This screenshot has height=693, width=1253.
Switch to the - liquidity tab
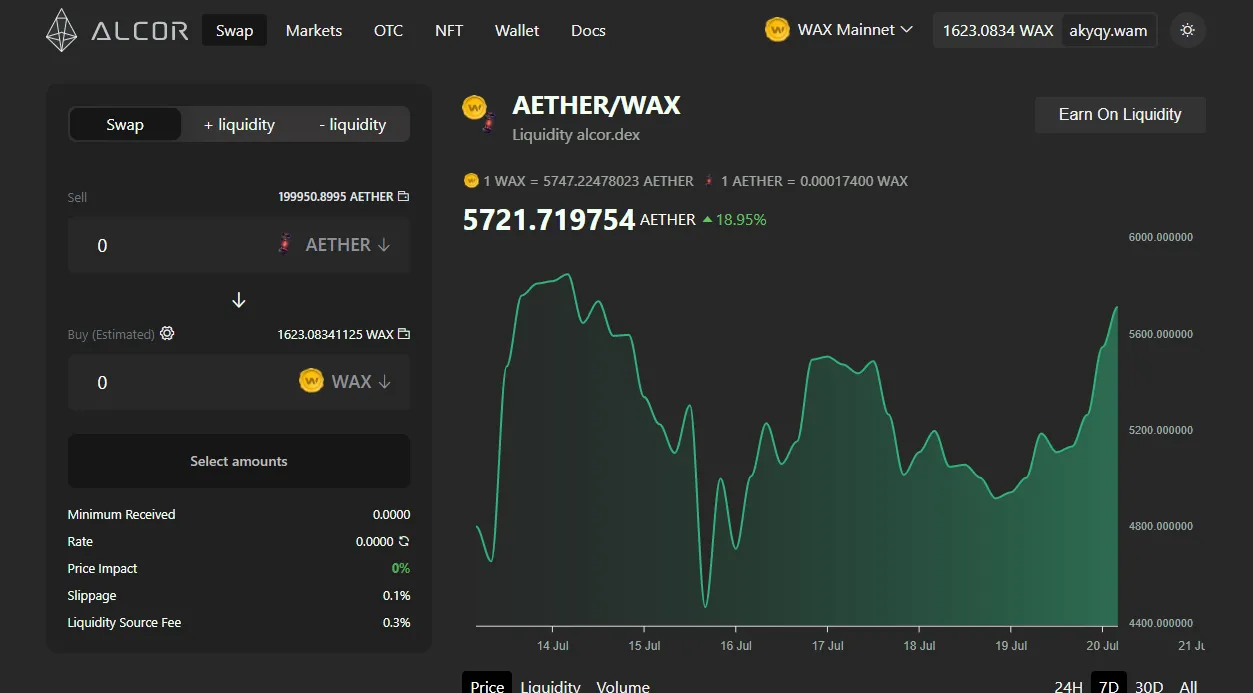click(352, 124)
